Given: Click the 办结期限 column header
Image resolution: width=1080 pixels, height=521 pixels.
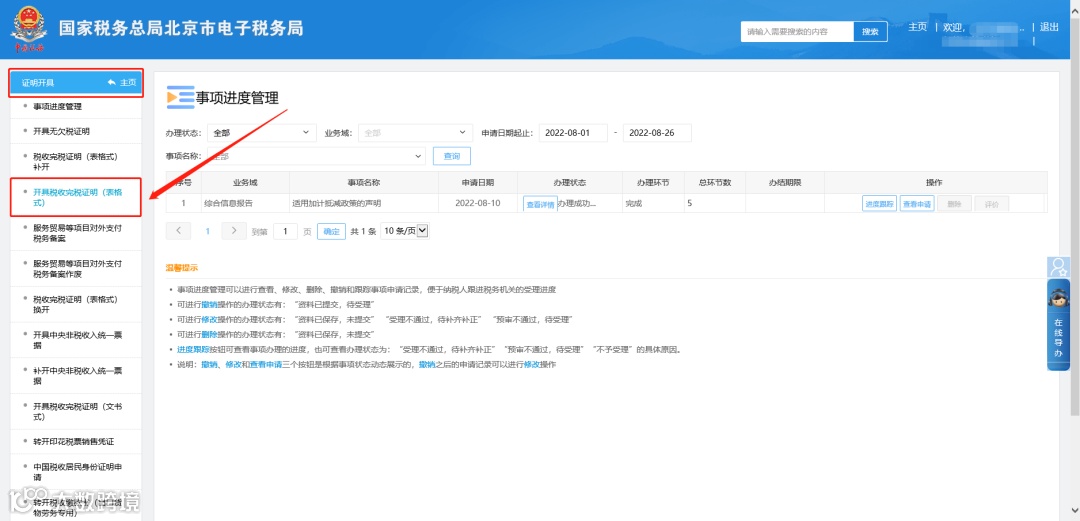Looking at the screenshot, I should [x=785, y=183].
